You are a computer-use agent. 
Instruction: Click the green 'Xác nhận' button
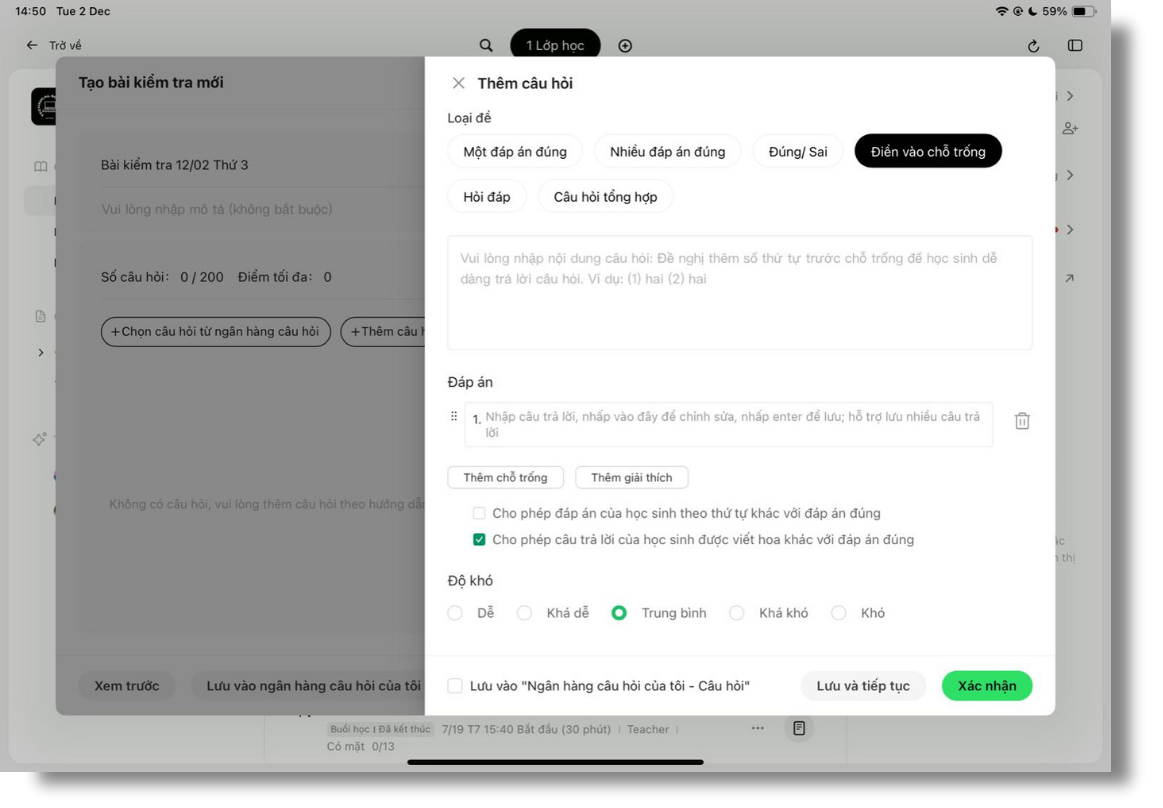tap(986, 686)
